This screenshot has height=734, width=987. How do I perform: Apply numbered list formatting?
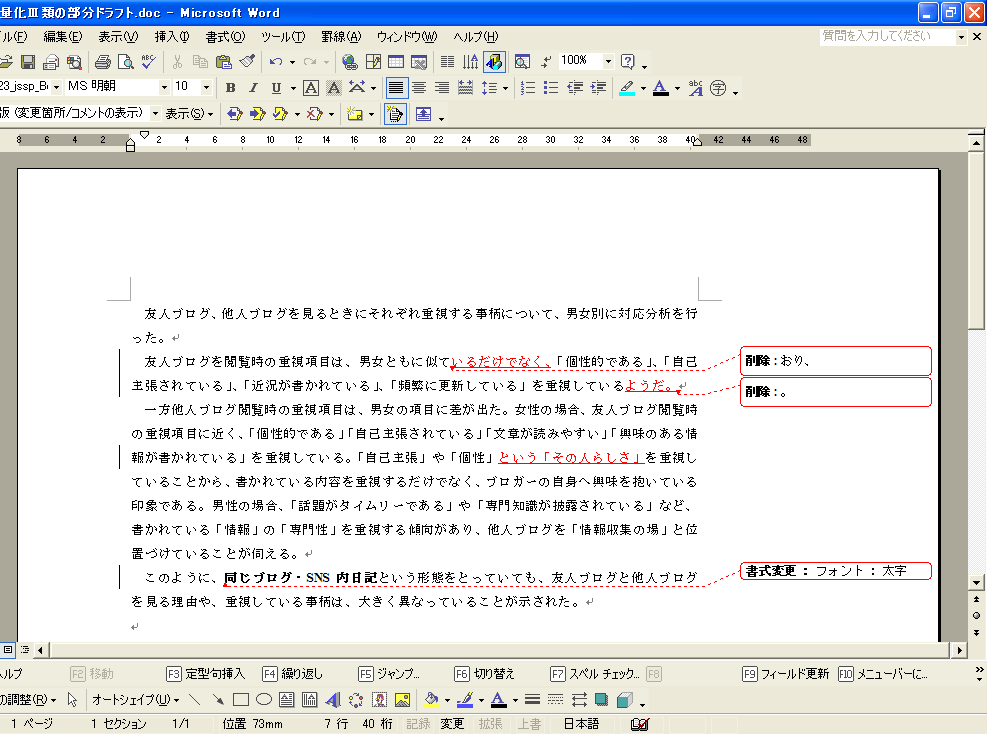pyautogui.click(x=528, y=88)
